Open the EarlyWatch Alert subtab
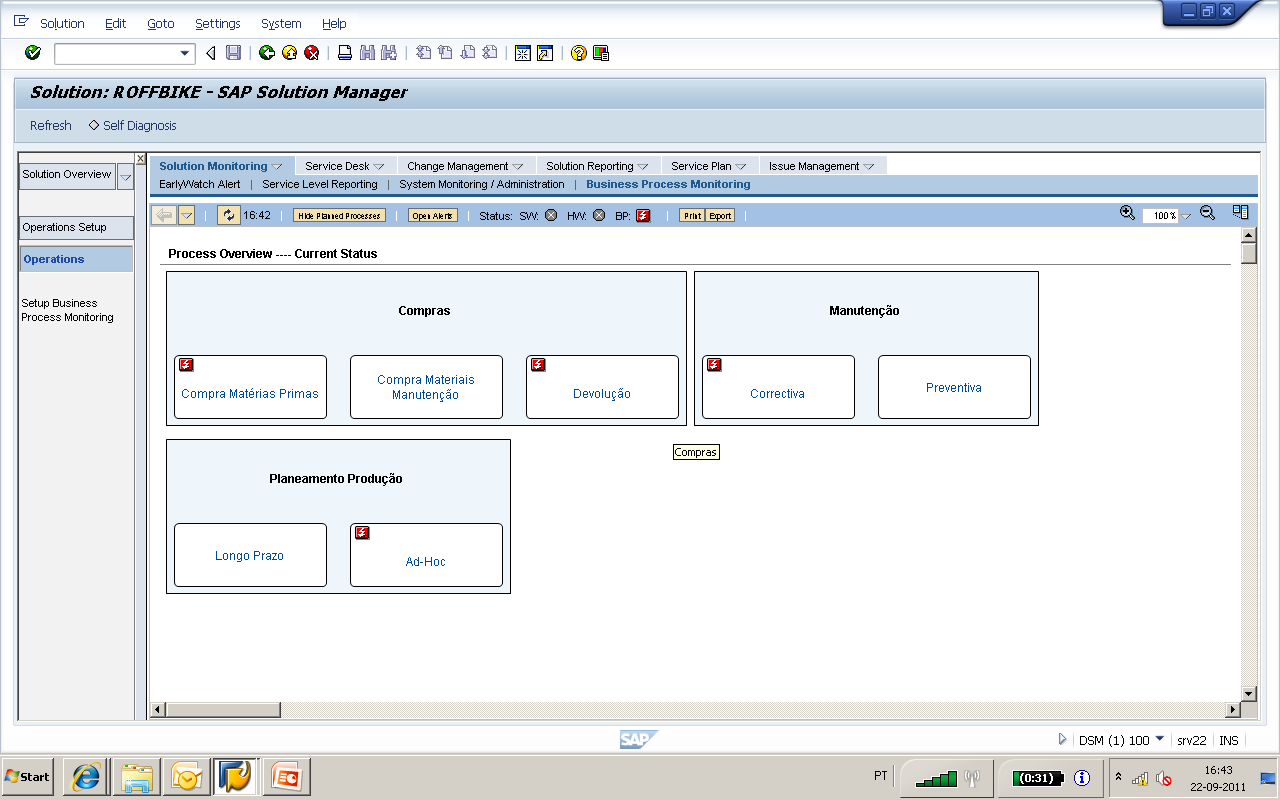The height and width of the screenshot is (800, 1280). 200,184
